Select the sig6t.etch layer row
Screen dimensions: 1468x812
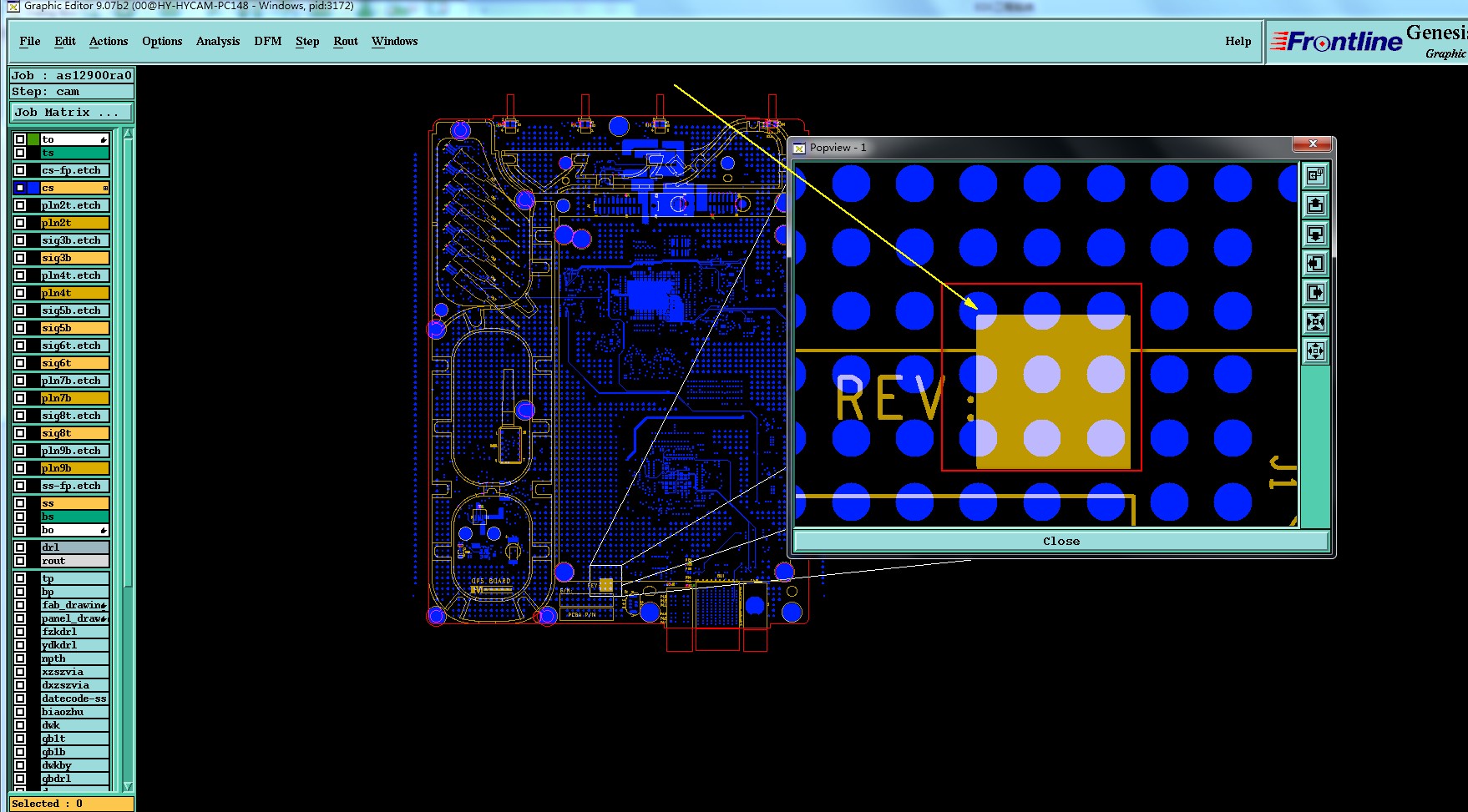click(75, 345)
